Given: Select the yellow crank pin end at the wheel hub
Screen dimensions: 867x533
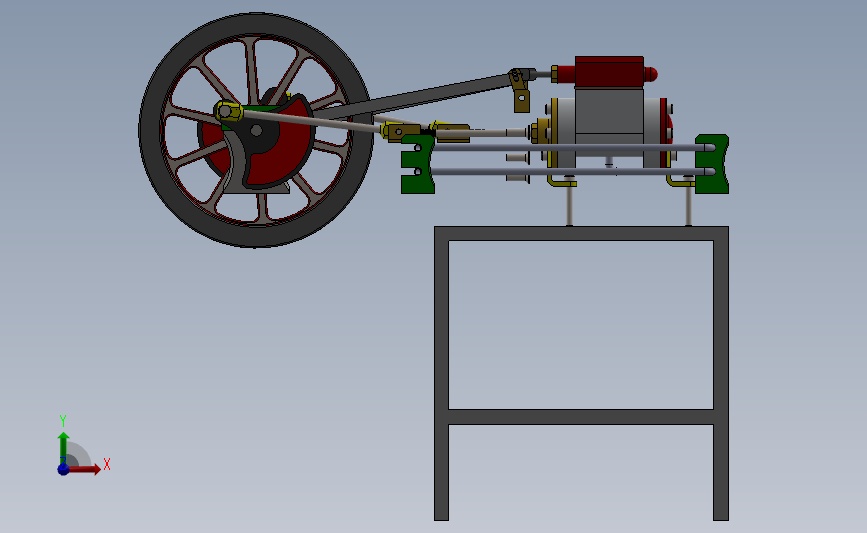Looking at the screenshot, I should [227, 112].
